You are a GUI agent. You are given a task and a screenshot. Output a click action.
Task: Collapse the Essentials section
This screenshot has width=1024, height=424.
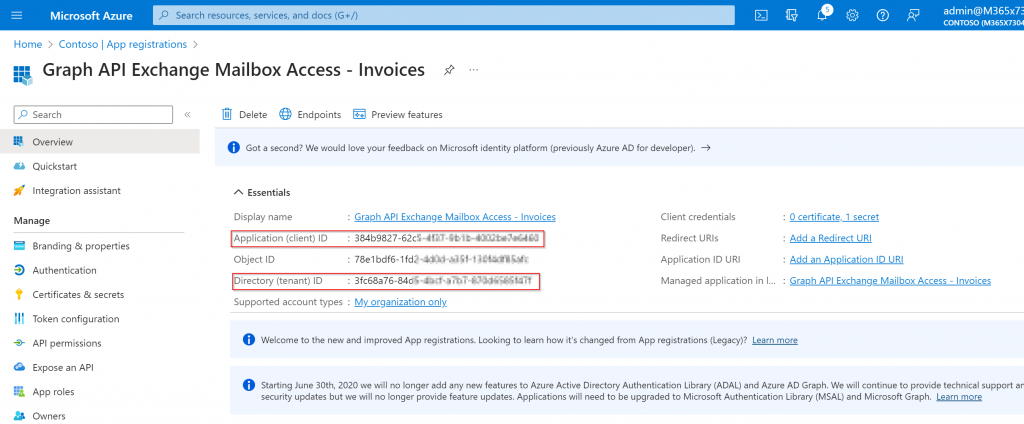pyautogui.click(x=238, y=192)
